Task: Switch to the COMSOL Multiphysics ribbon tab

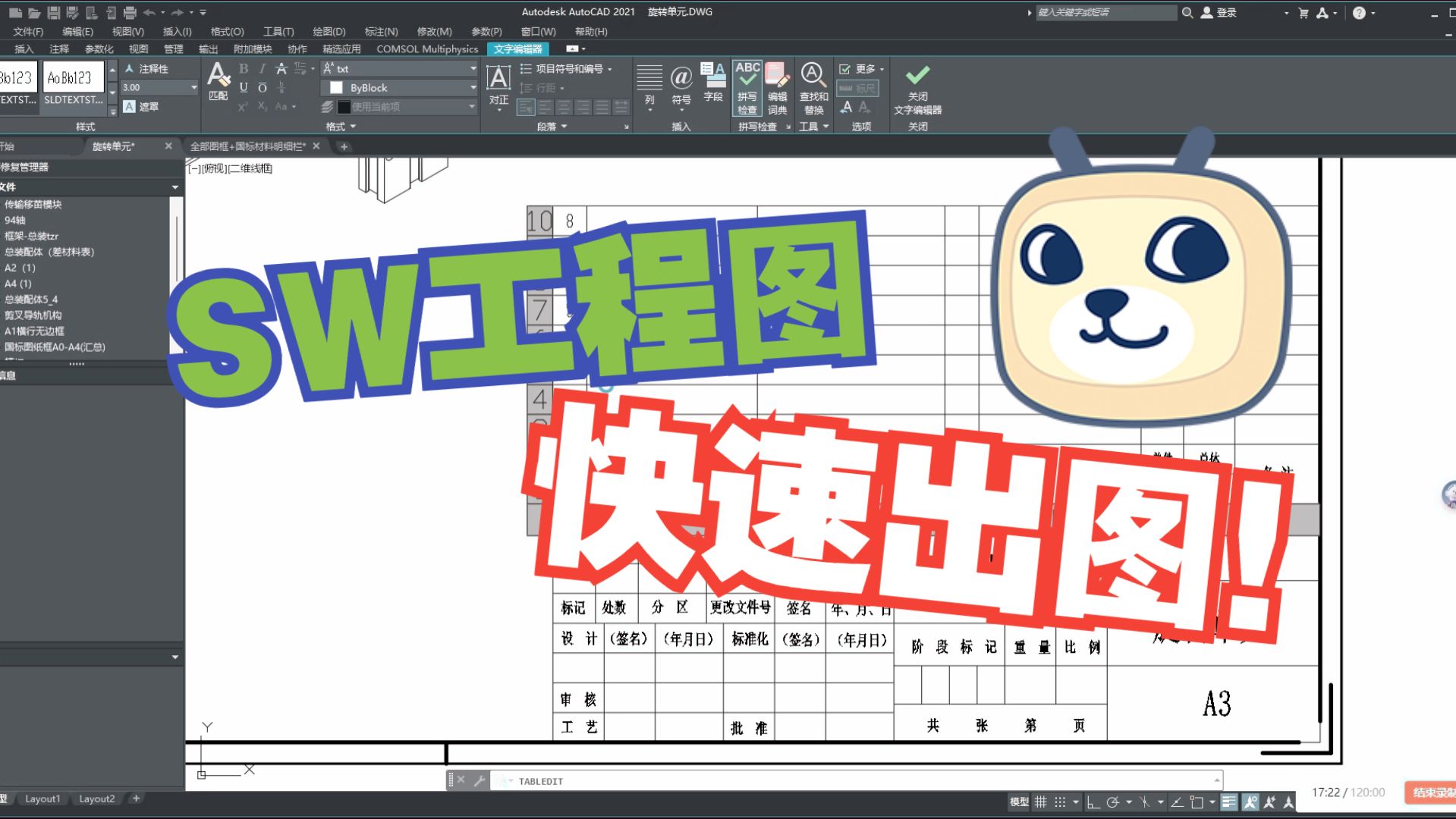Action: [427, 49]
